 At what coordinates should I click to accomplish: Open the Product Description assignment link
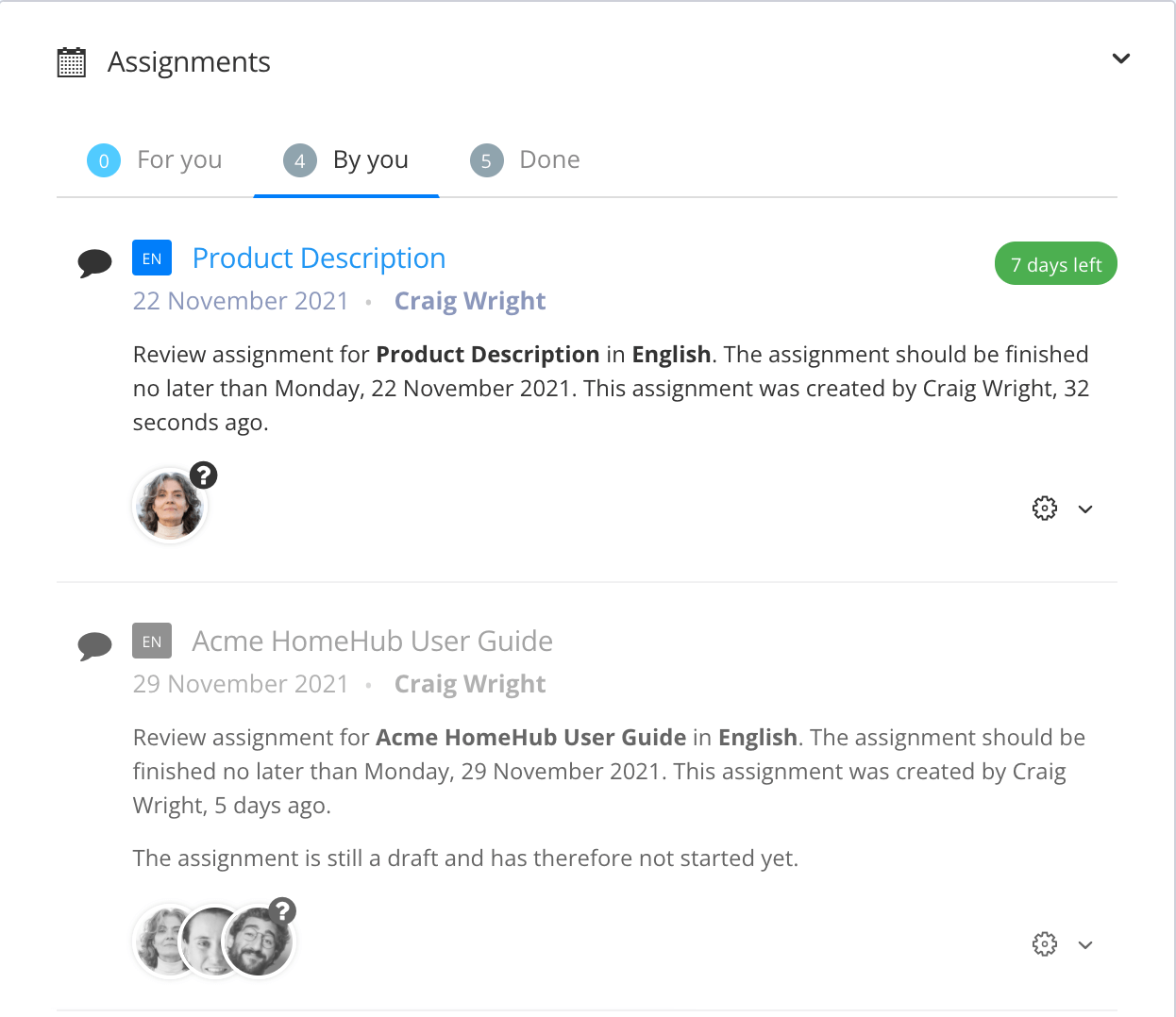(x=319, y=258)
